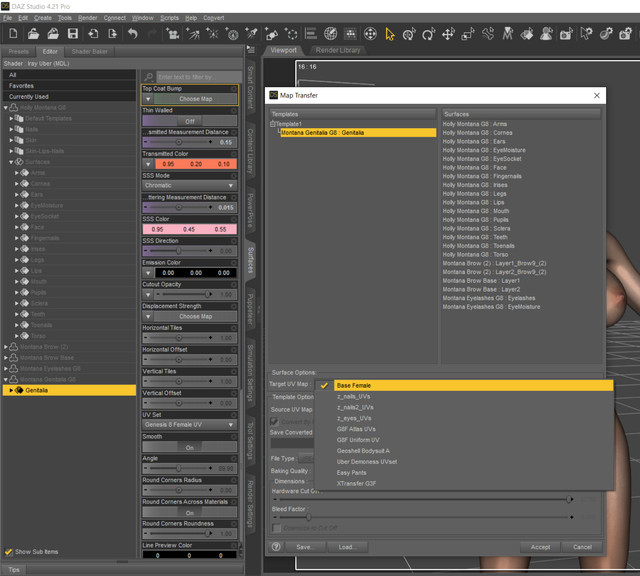Click the Save floppy disk icon
Viewport: 640px width, 576px height.
(x=73, y=34)
